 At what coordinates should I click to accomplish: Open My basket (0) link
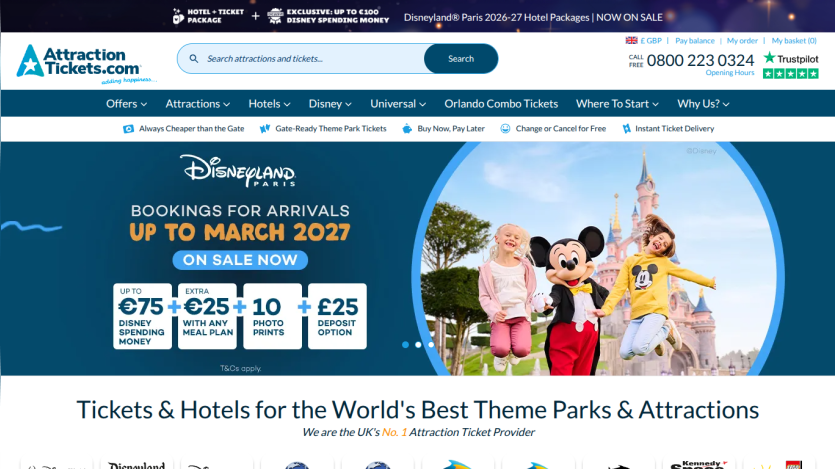click(x=793, y=40)
